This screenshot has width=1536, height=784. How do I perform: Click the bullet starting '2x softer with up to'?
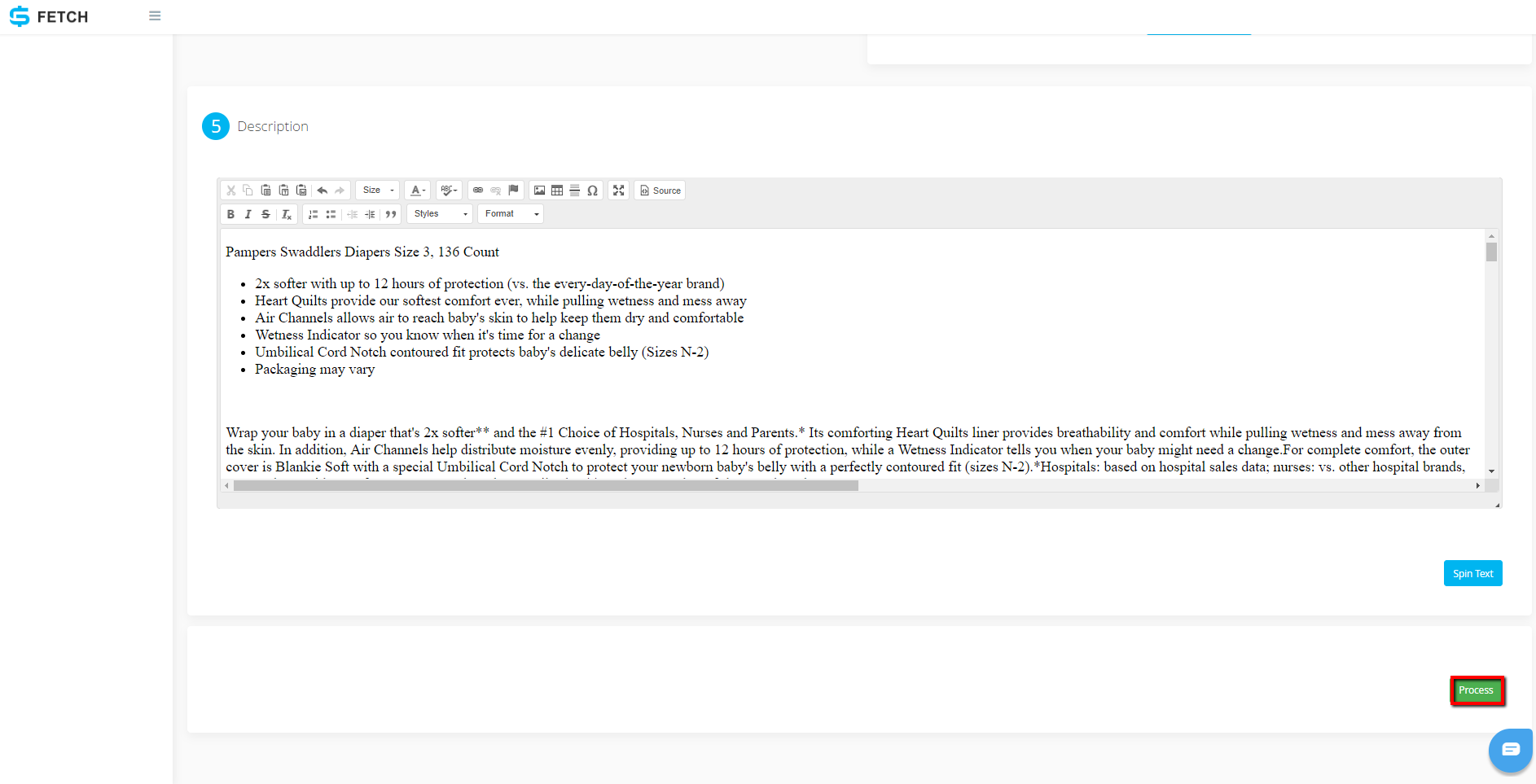tap(489, 284)
